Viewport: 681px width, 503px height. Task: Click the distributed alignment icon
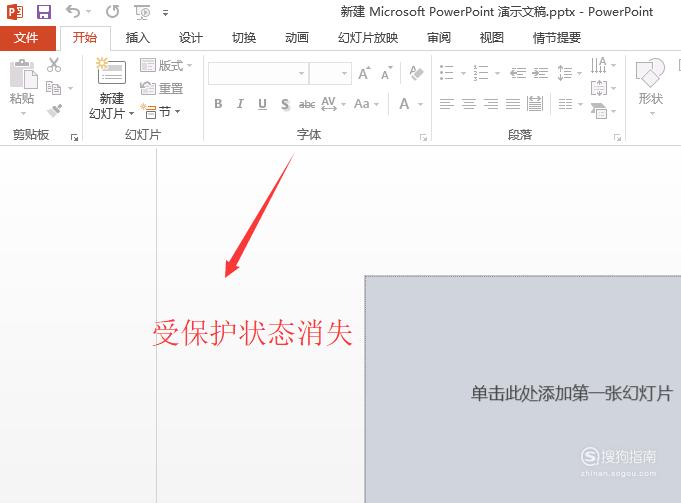[535, 104]
